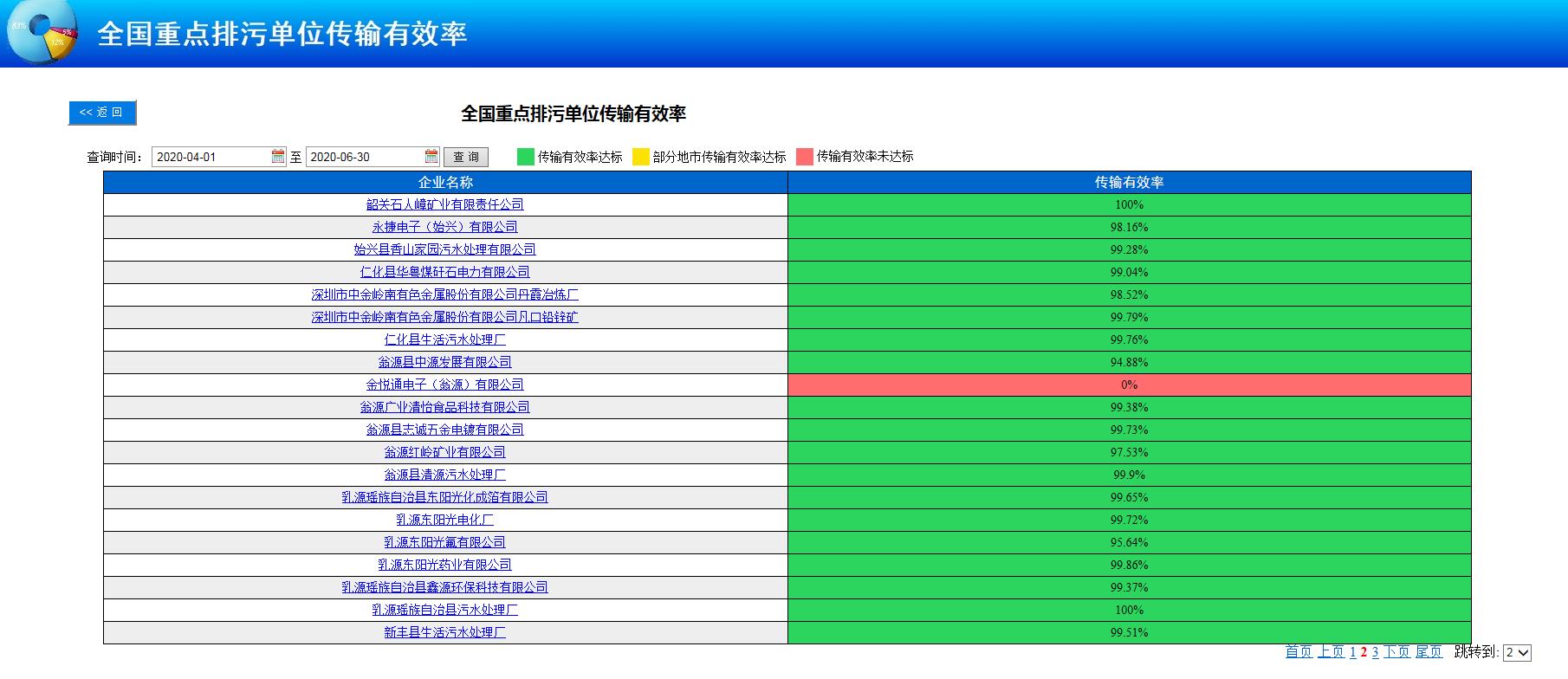Image resolution: width=1568 pixels, height=679 pixels.
Task: Open 乳源瑶族自治县鑫源环保科技有限公司 link
Action: pos(445,587)
